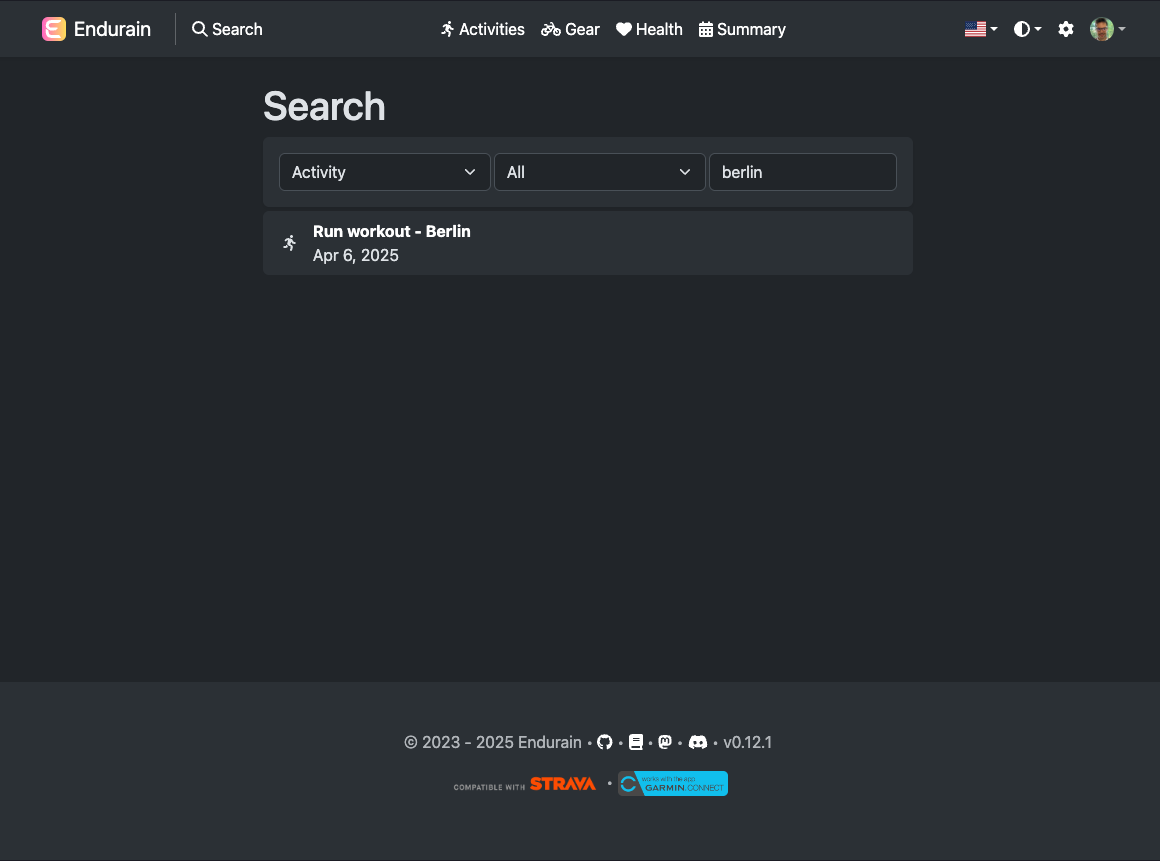The height and width of the screenshot is (861, 1160).
Task: Open the Health nav item
Action: 649,30
